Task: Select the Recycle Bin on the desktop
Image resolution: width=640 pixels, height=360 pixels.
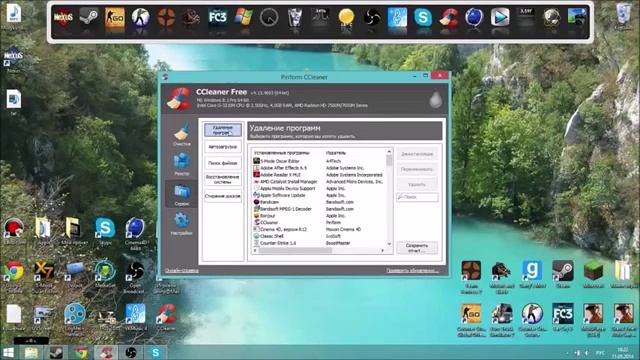Action: [x=623, y=16]
